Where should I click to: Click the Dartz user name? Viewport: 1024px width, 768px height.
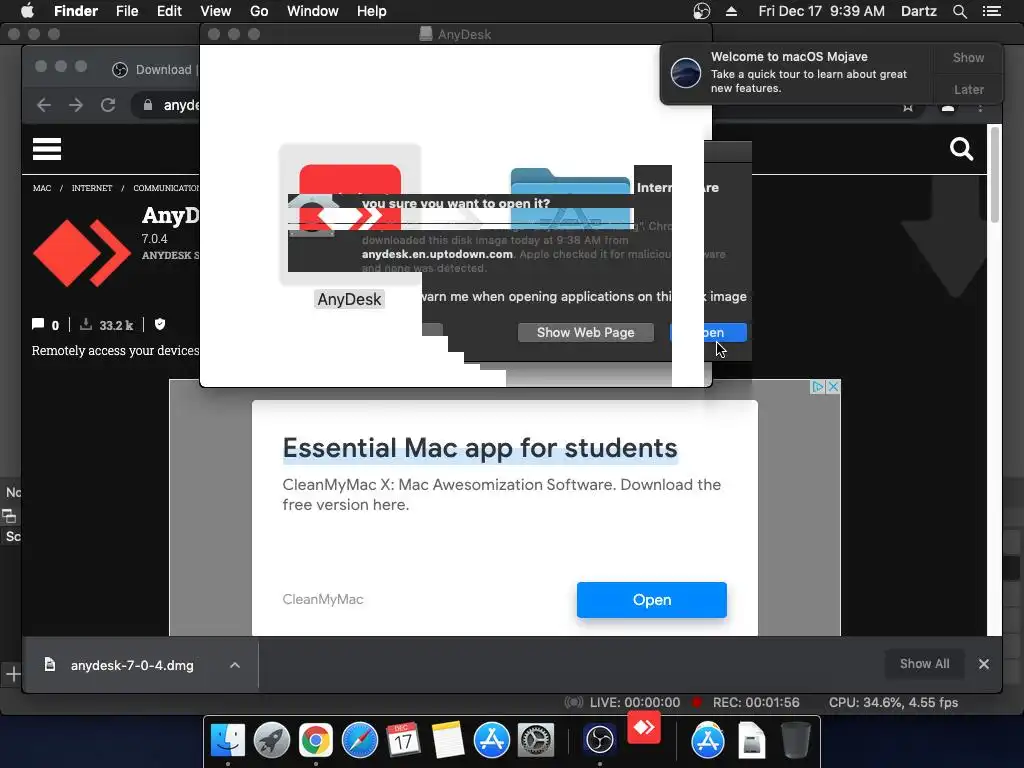[x=918, y=11]
